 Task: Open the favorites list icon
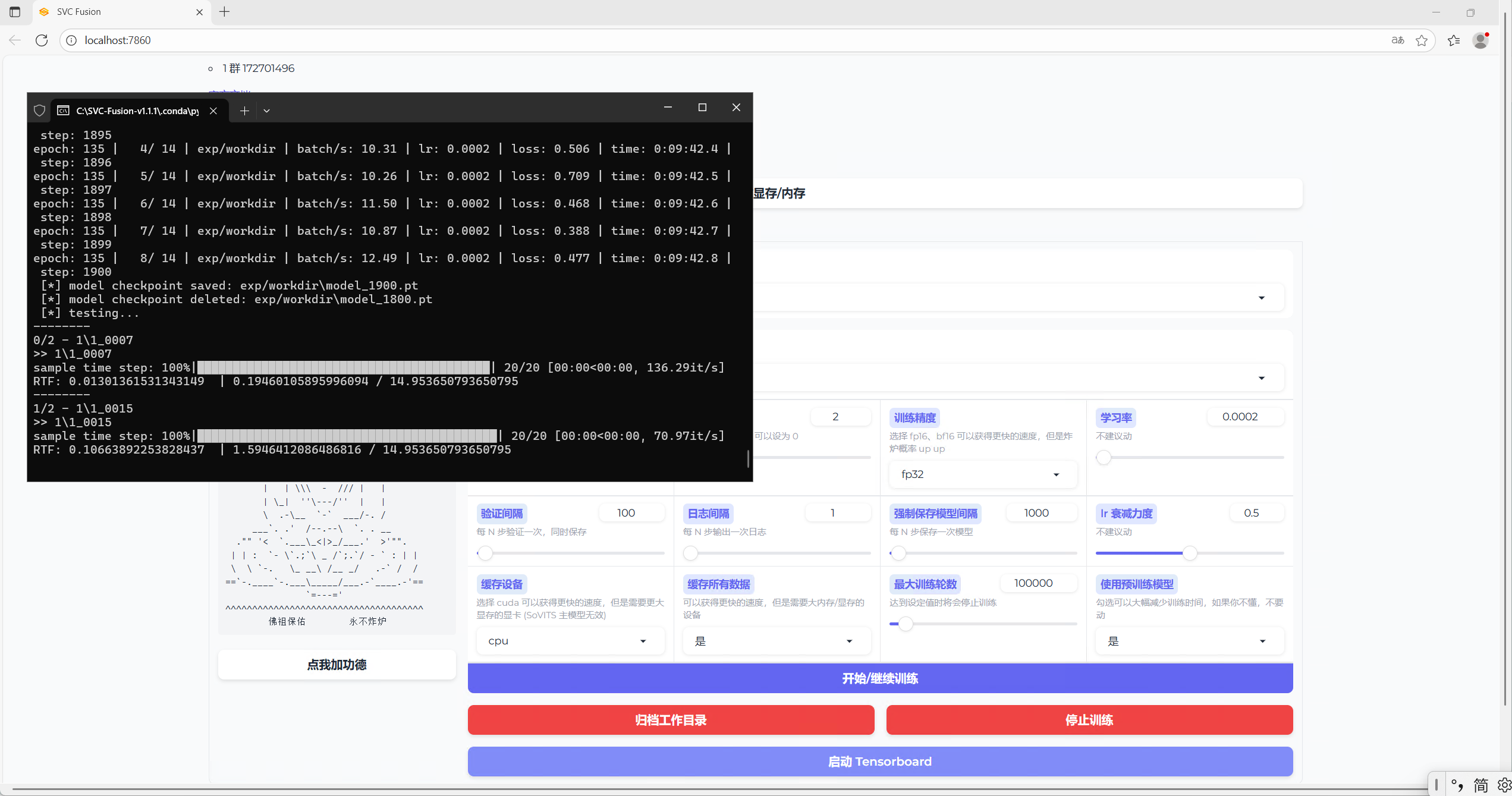1454,40
